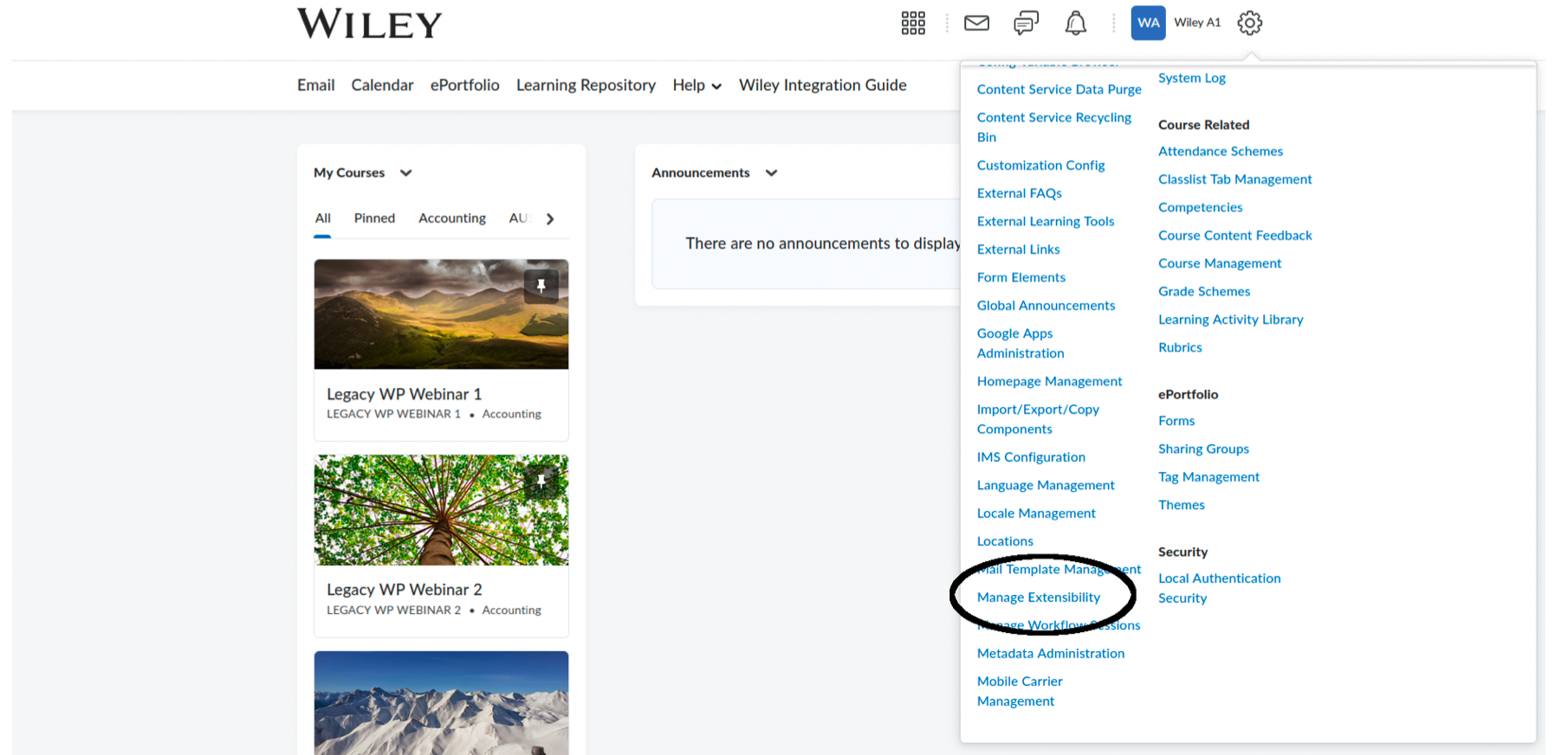Open the subscription alerts chat icon
Image resolution: width=1568 pixels, height=755 pixels.
coord(1026,23)
